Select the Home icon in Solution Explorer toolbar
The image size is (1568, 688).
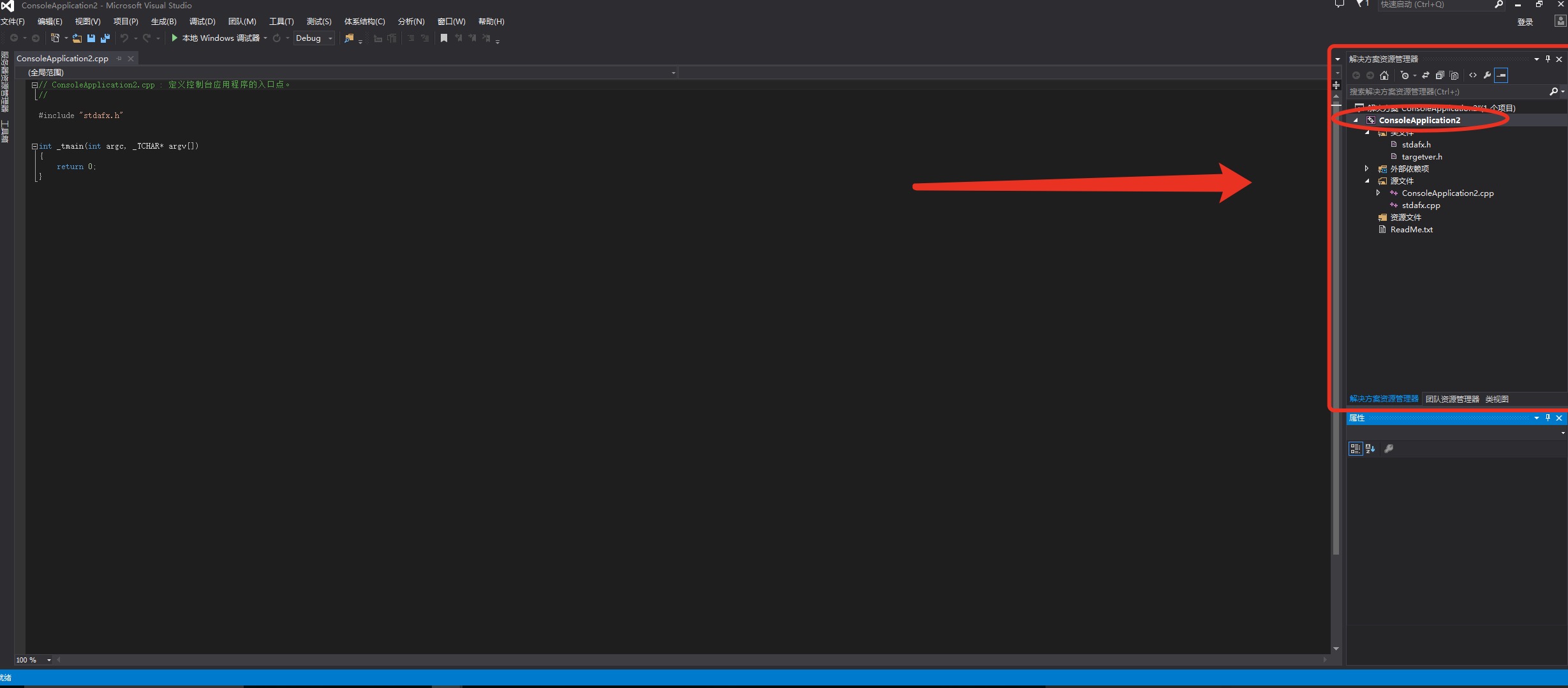click(1384, 75)
